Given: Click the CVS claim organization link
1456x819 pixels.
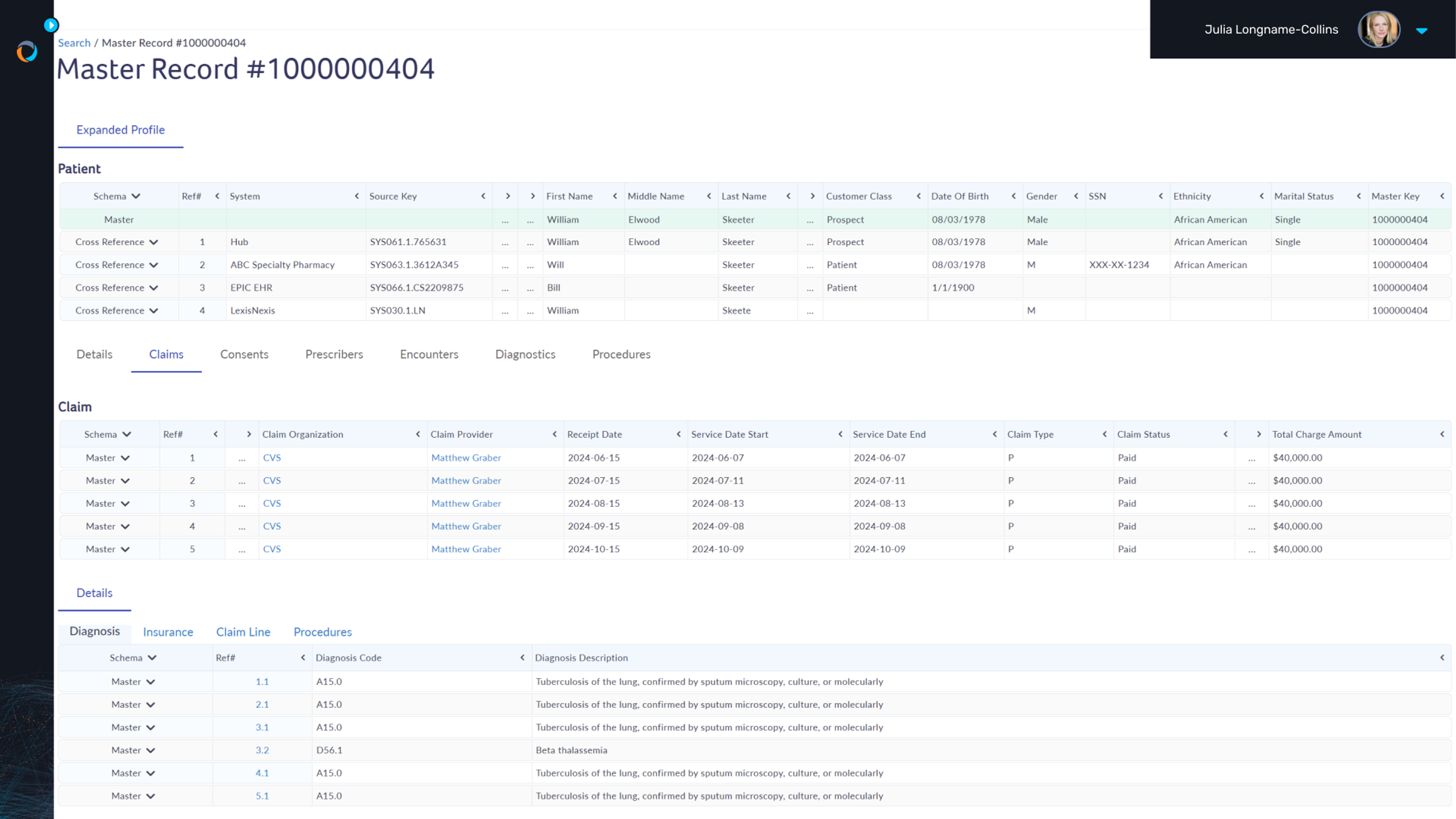Looking at the screenshot, I should [272, 457].
